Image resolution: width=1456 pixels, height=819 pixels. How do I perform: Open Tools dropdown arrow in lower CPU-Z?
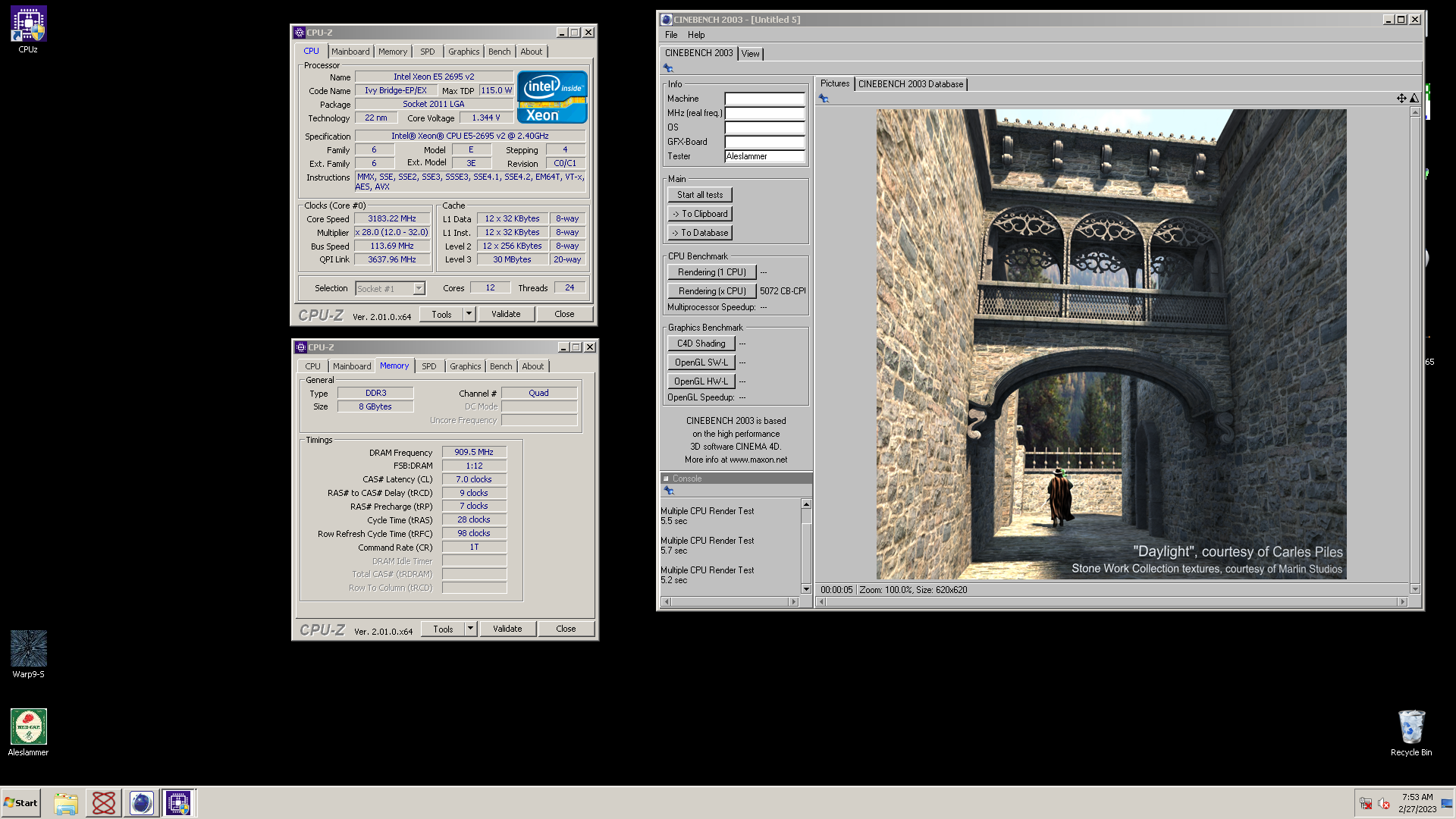click(x=470, y=629)
